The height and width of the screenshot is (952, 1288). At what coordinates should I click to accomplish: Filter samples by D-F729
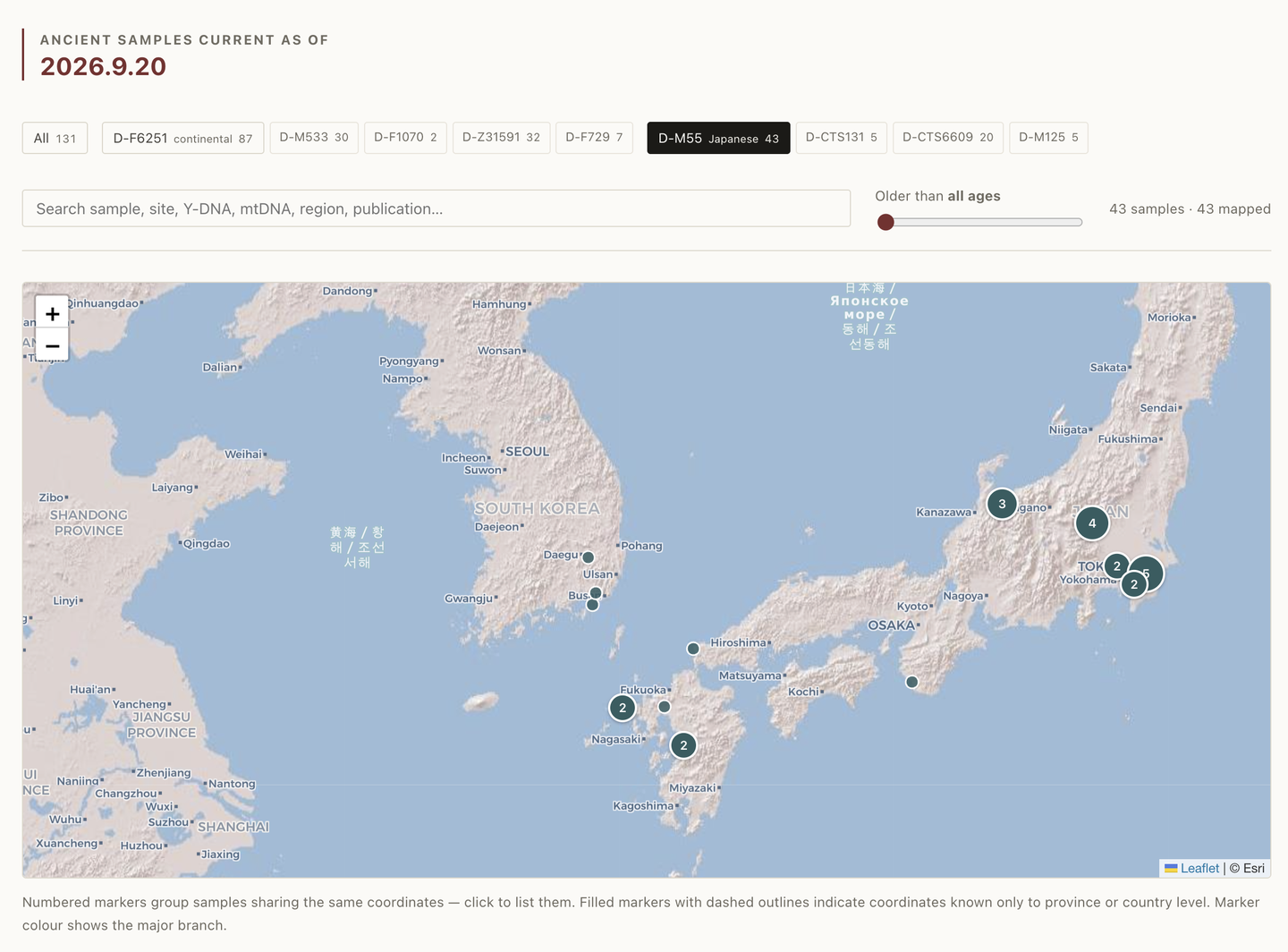click(594, 138)
